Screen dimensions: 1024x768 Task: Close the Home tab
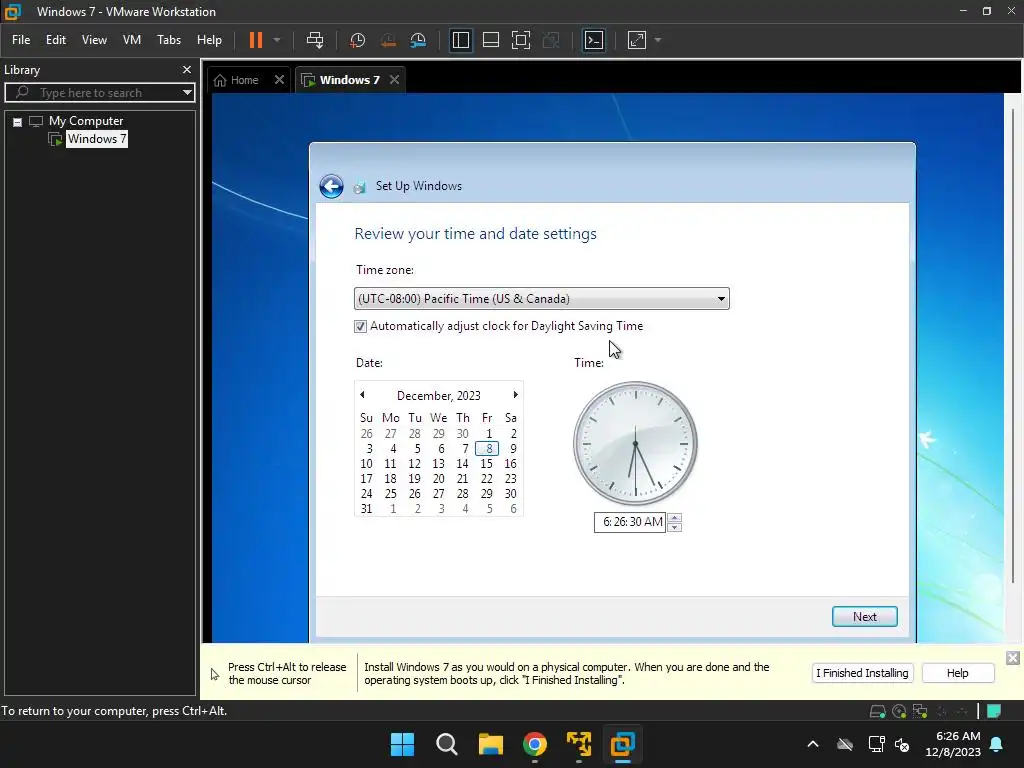[x=279, y=80]
